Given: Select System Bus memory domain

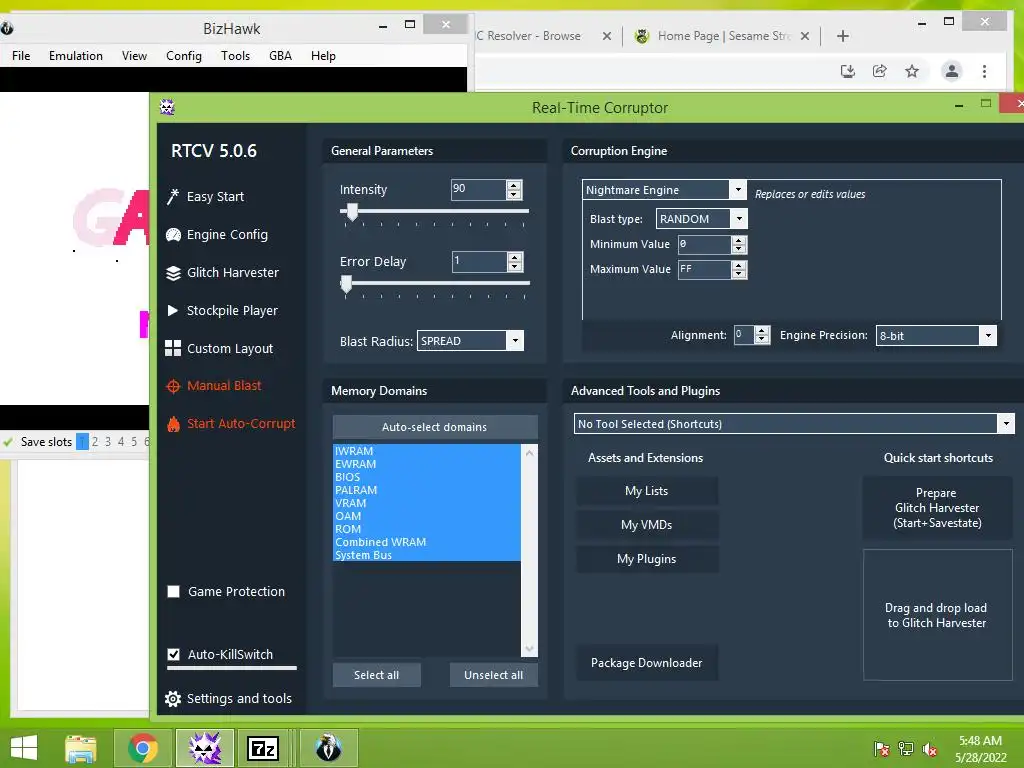Looking at the screenshot, I should point(427,555).
